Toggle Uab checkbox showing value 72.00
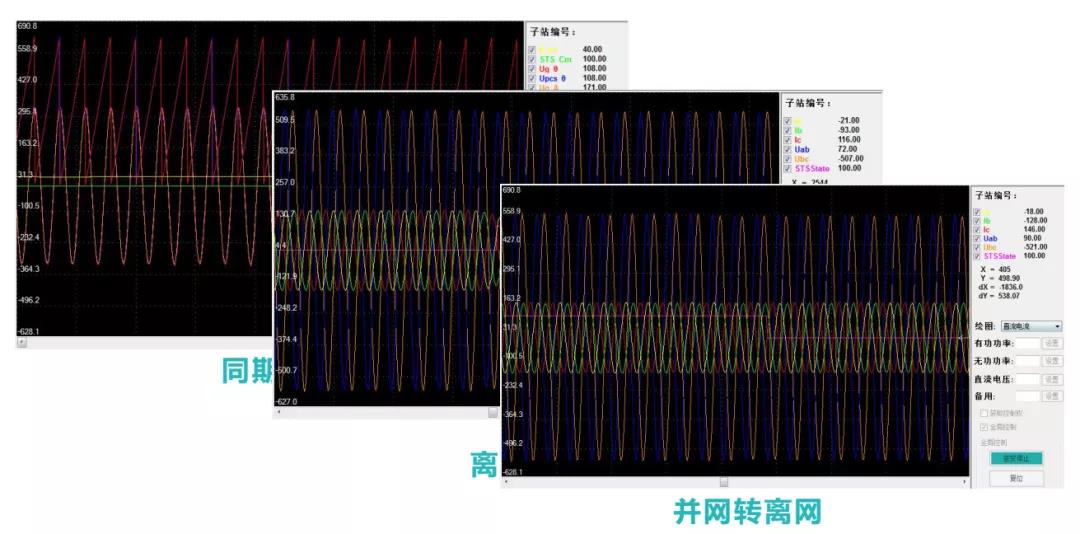 pos(788,149)
